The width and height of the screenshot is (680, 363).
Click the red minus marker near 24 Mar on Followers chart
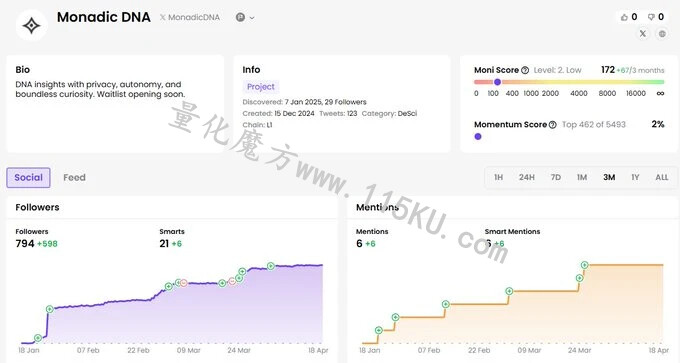coord(232,281)
